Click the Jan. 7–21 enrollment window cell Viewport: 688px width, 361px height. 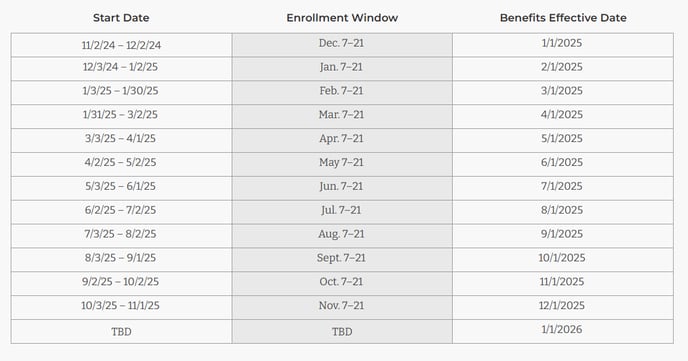click(x=342, y=68)
